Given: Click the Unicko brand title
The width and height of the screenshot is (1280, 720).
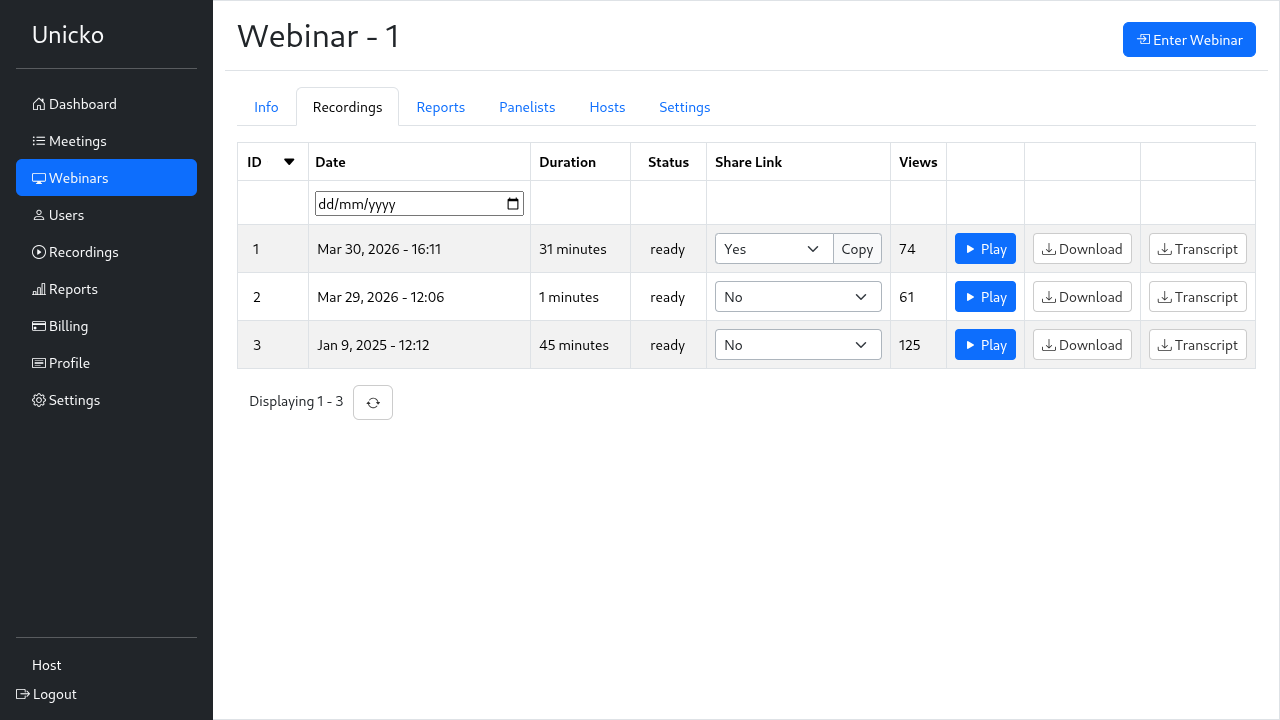Looking at the screenshot, I should click(x=68, y=35).
